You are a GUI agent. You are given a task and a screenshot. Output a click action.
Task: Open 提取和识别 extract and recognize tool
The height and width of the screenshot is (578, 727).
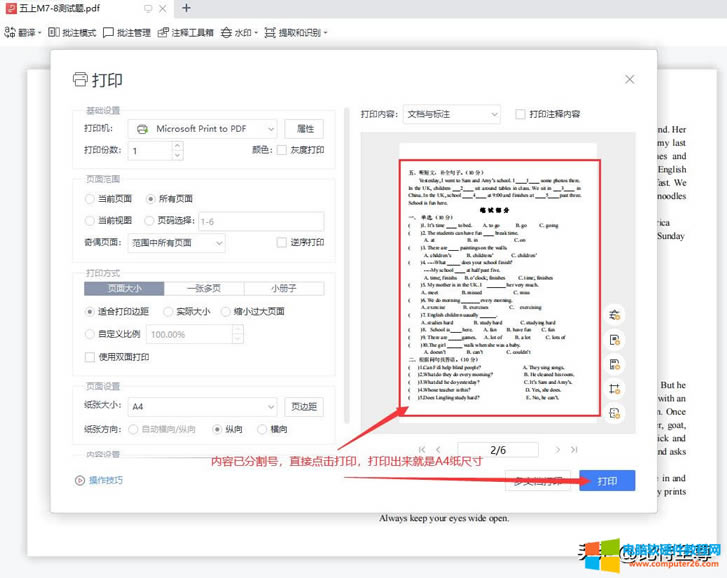click(x=293, y=32)
